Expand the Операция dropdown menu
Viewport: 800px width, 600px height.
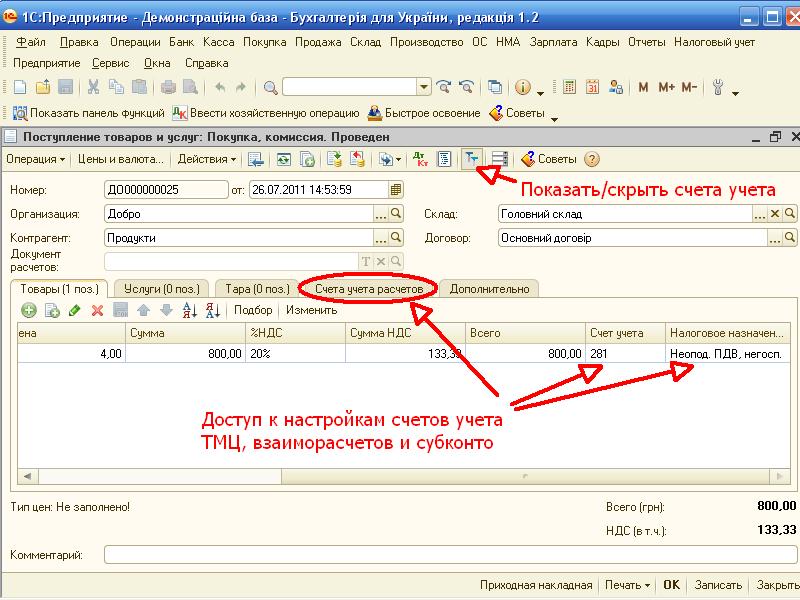[x=36, y=159]
